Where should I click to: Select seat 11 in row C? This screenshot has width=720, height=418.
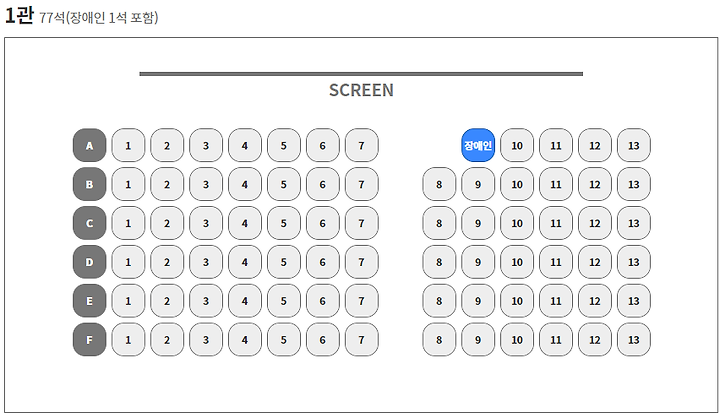[556, 223]
